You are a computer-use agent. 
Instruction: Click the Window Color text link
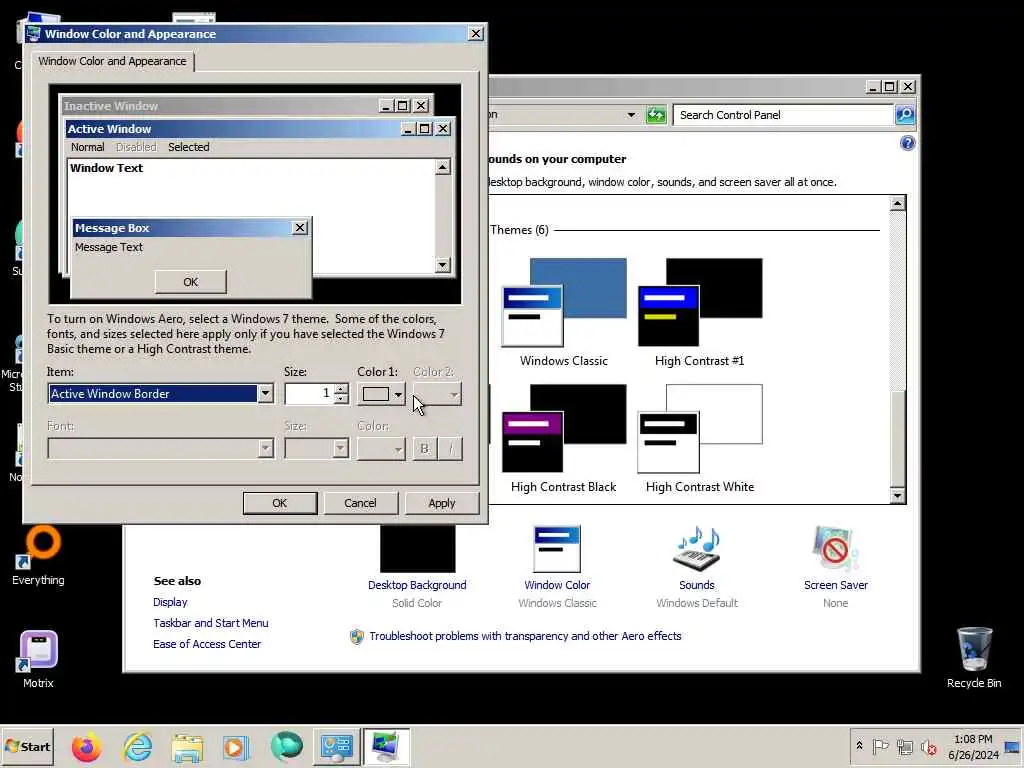pos(557,585)
